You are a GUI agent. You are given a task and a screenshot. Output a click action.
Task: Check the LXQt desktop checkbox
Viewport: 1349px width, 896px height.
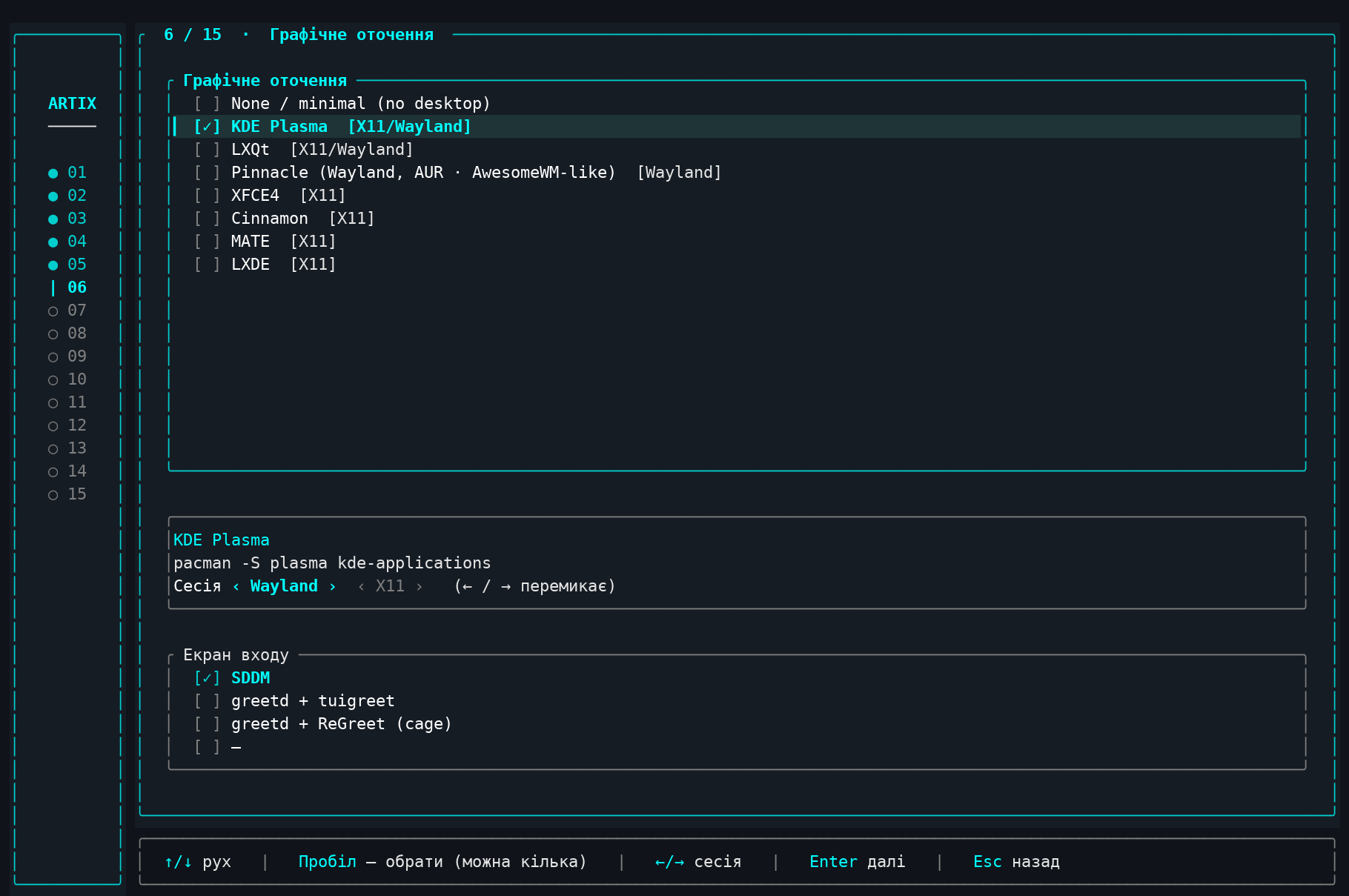[x=207, y=150]
